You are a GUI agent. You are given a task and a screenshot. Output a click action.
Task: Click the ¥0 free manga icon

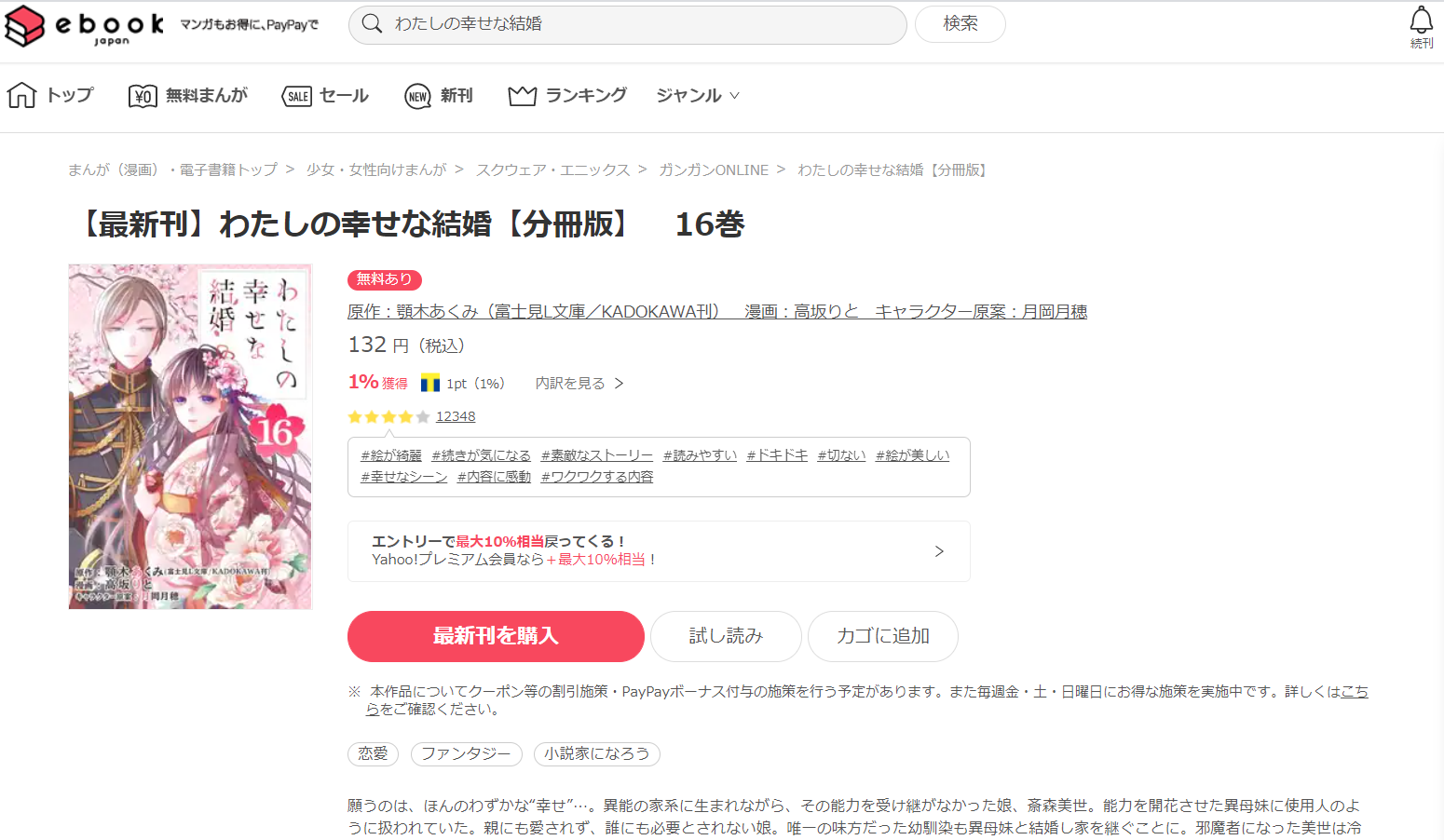143,96
